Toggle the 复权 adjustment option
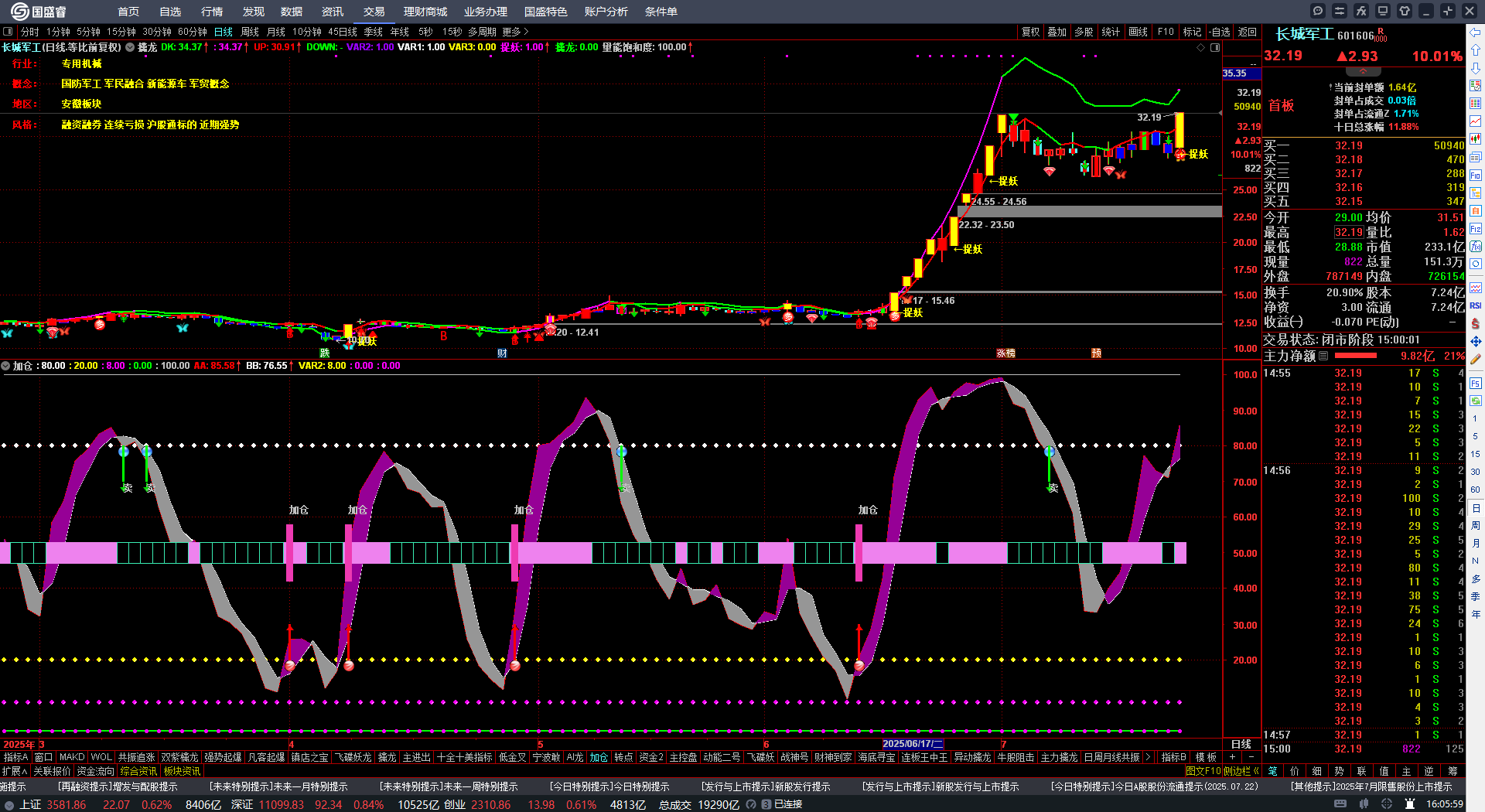 coord(1030,32)
